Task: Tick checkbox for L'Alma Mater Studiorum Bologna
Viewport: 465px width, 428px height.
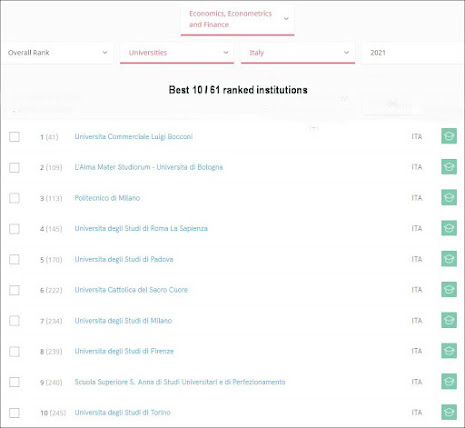Action: [14, 167]
